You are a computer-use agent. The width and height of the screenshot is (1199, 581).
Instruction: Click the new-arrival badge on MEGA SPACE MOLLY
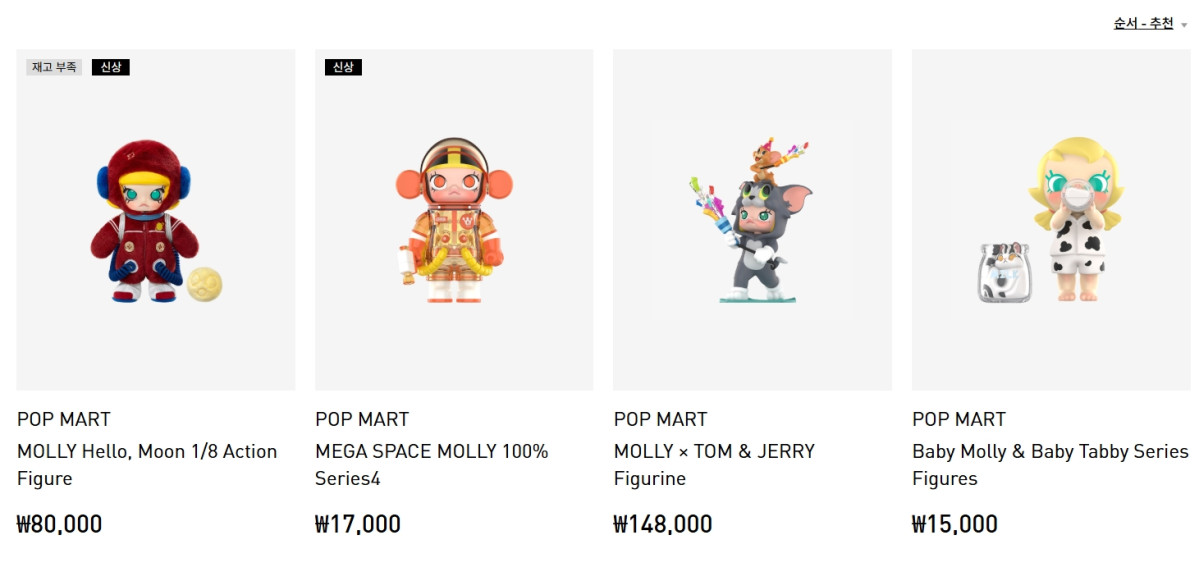tap(343, 67)
